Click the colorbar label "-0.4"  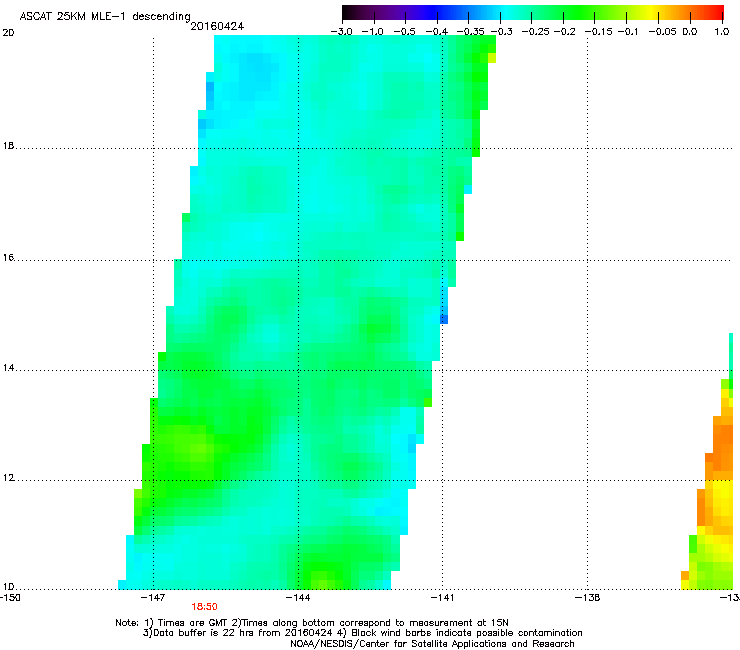(x=437, y=32)
